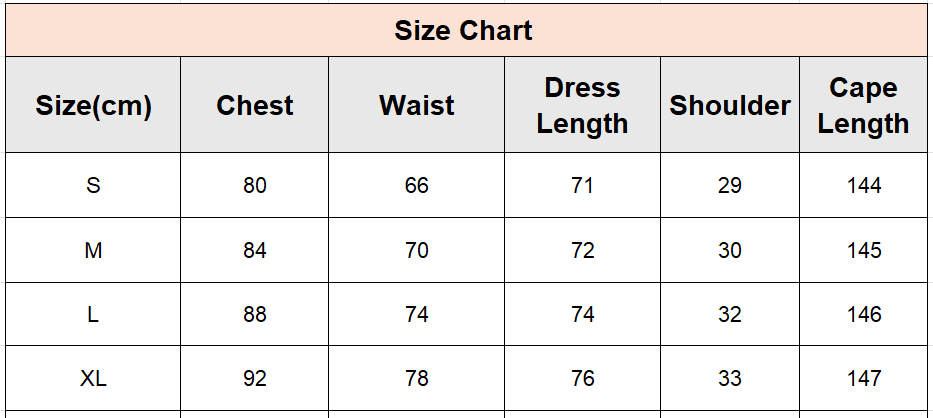Viewport: 933px width, 418px height.
Task: Select waist value 70 in M row
Action: pos(417,250)
